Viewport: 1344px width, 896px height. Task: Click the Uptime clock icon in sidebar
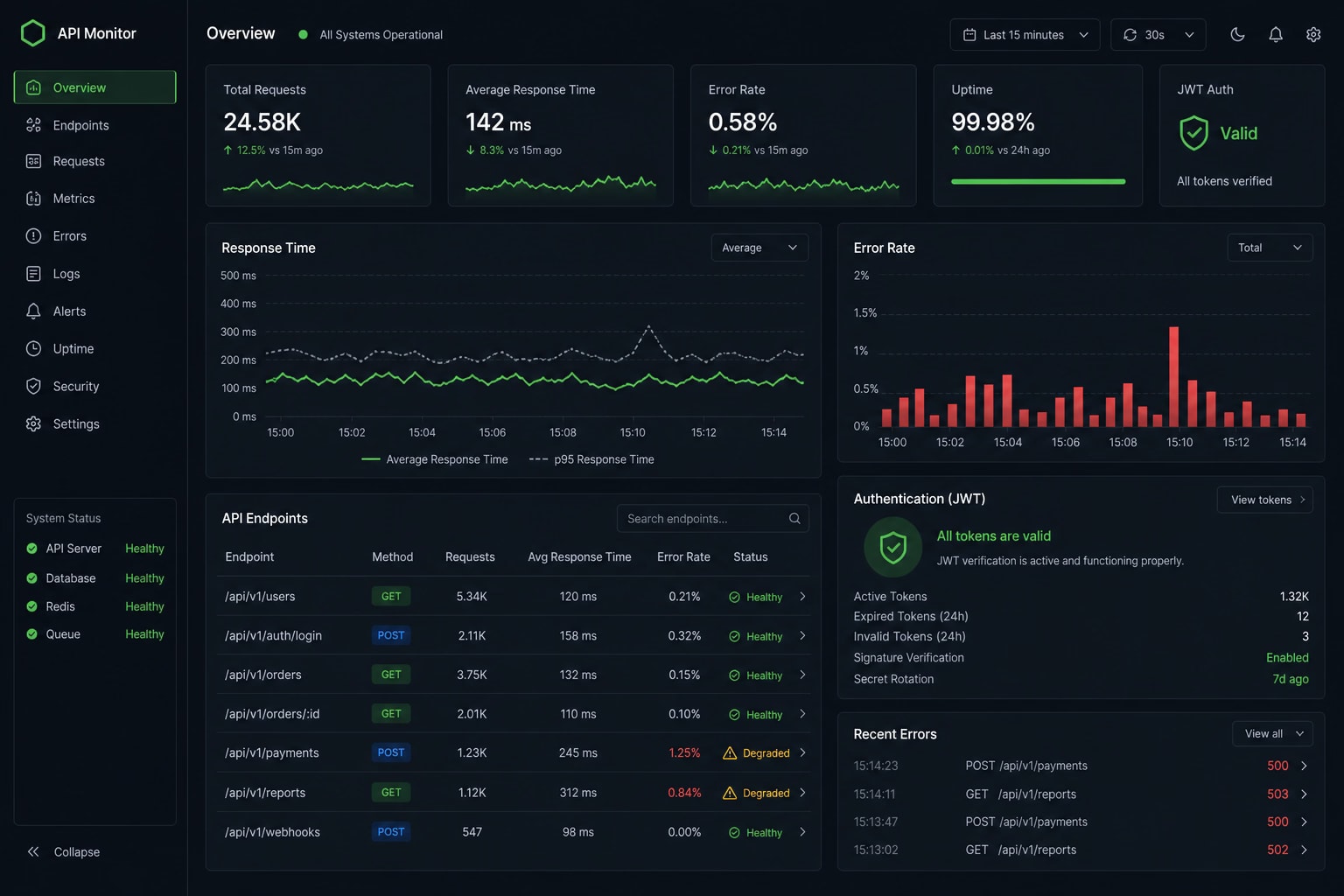[x=33, y=348]
